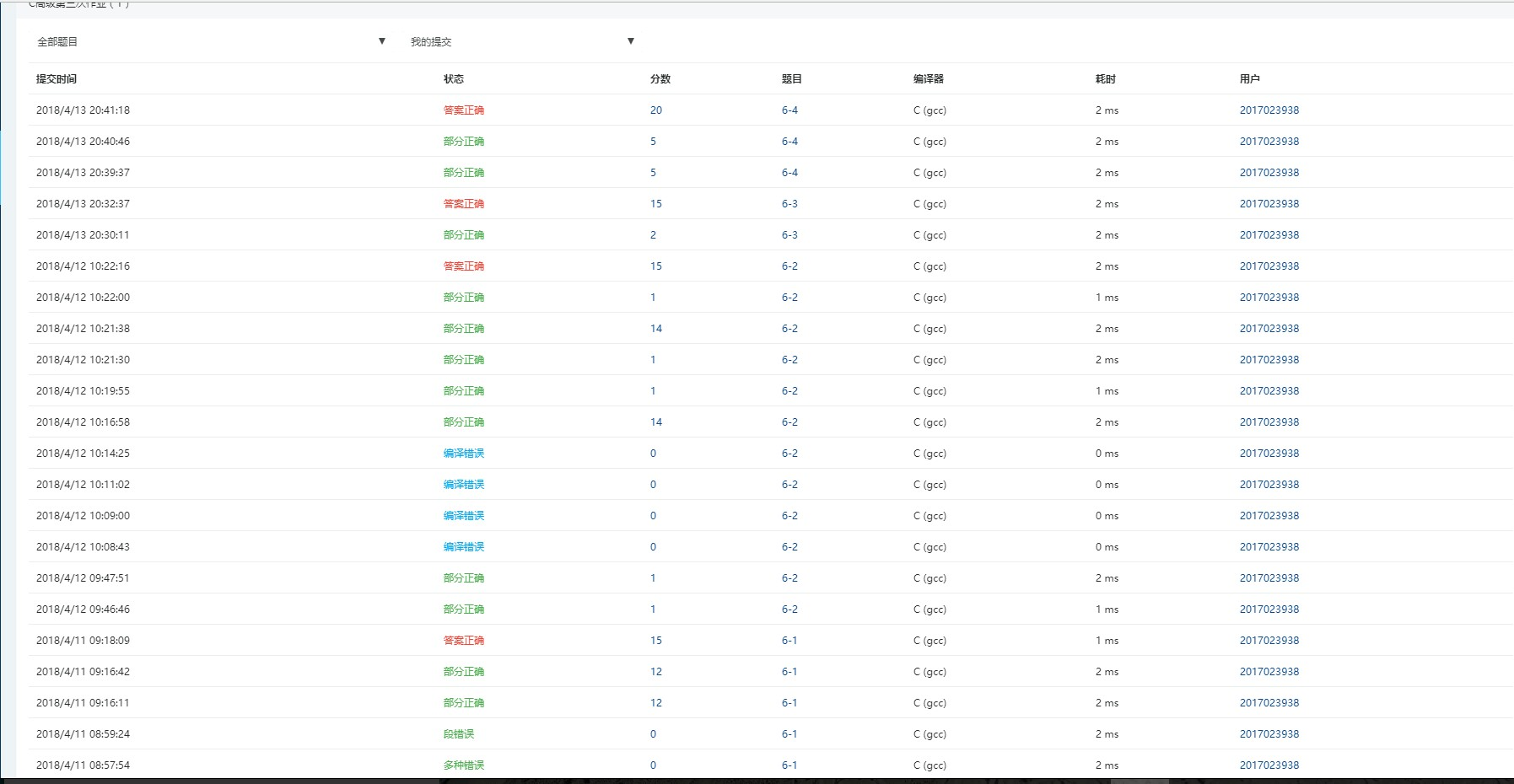This screenshot has width=1514, height=784.
Task: Click 部分正确 status of the 09:16:11 submission
Action: coord(464,703)
